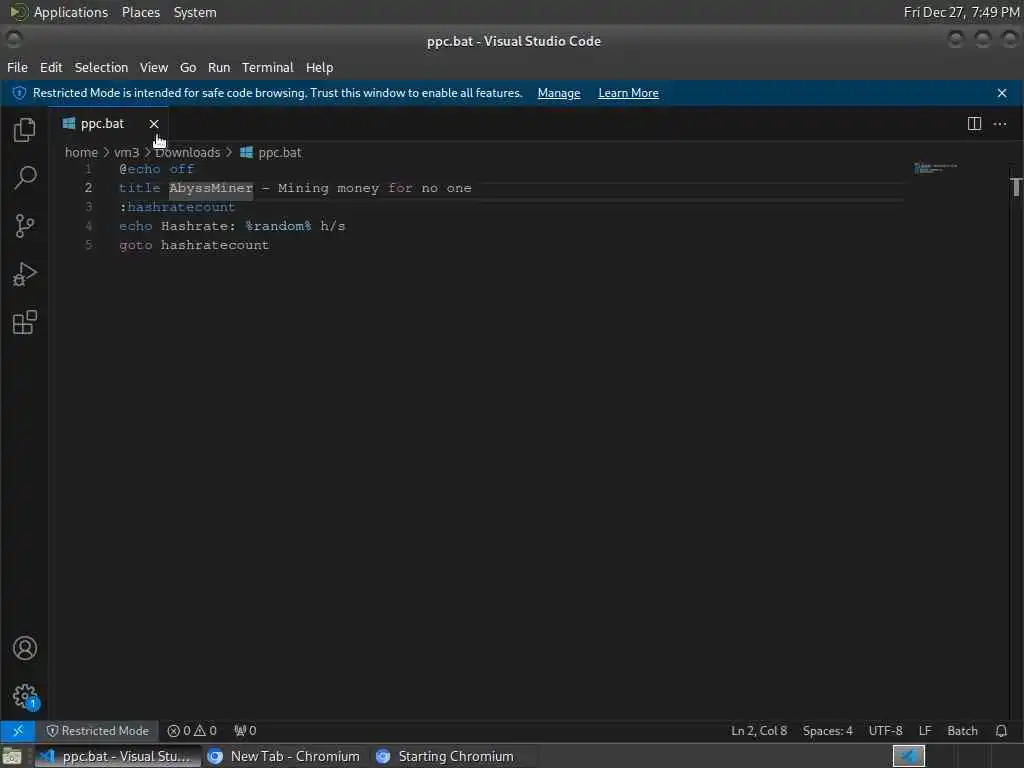Close the ppc.bat editor tab
Viewport: 1024px width, 768px height.
[x=154, y=123]
